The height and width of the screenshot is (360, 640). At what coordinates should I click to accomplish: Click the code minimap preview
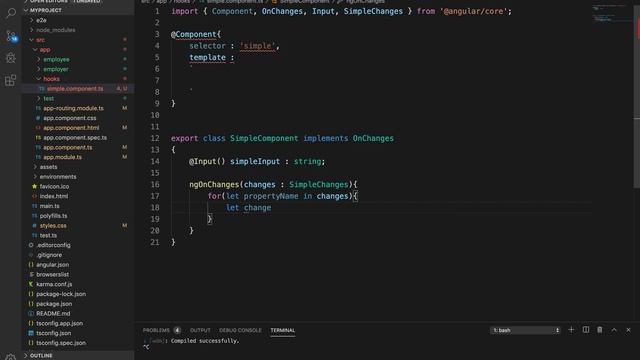[x=609, y=14]
